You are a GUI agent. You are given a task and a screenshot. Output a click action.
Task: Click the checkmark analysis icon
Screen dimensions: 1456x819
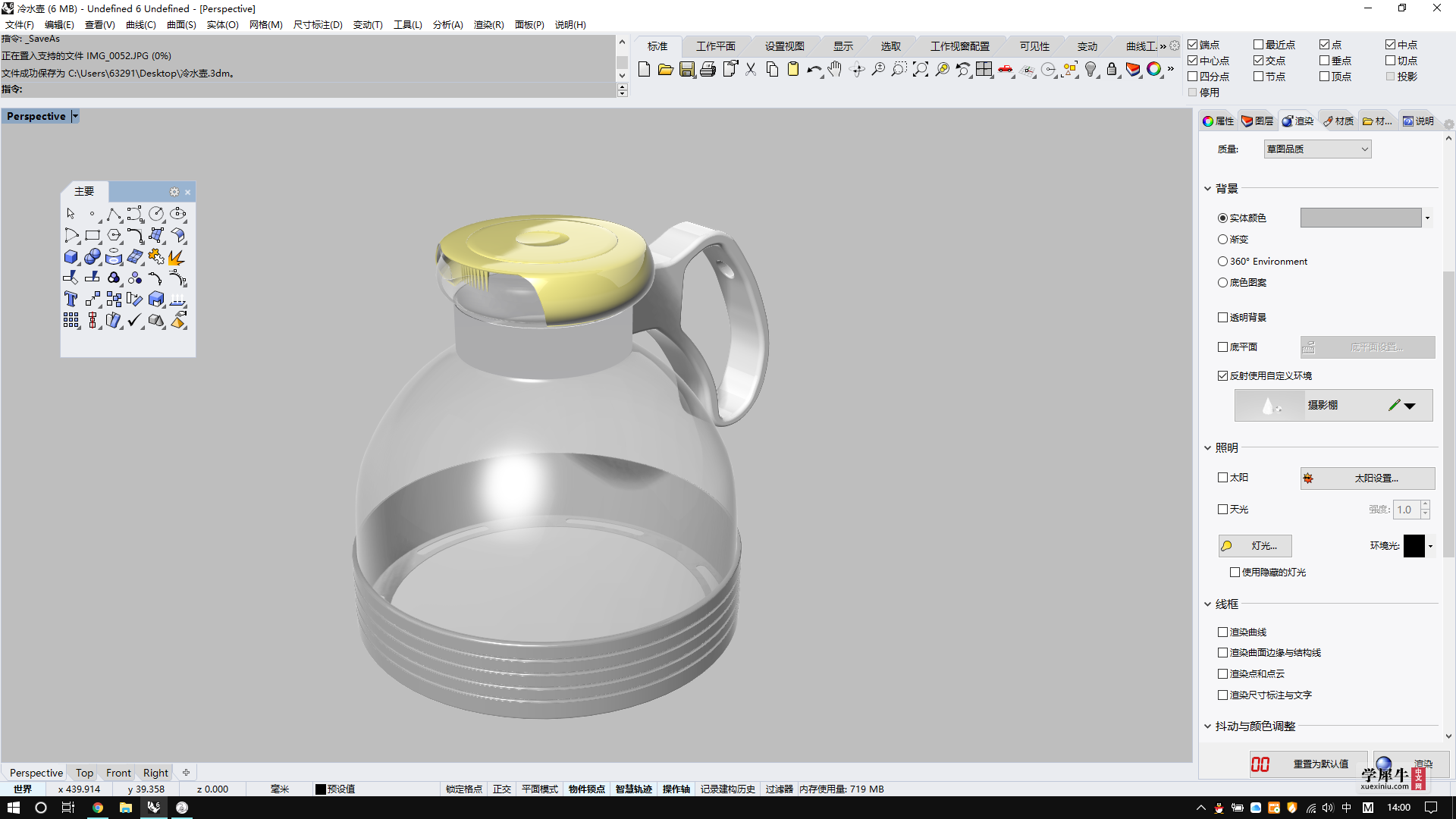click(135, 321)
